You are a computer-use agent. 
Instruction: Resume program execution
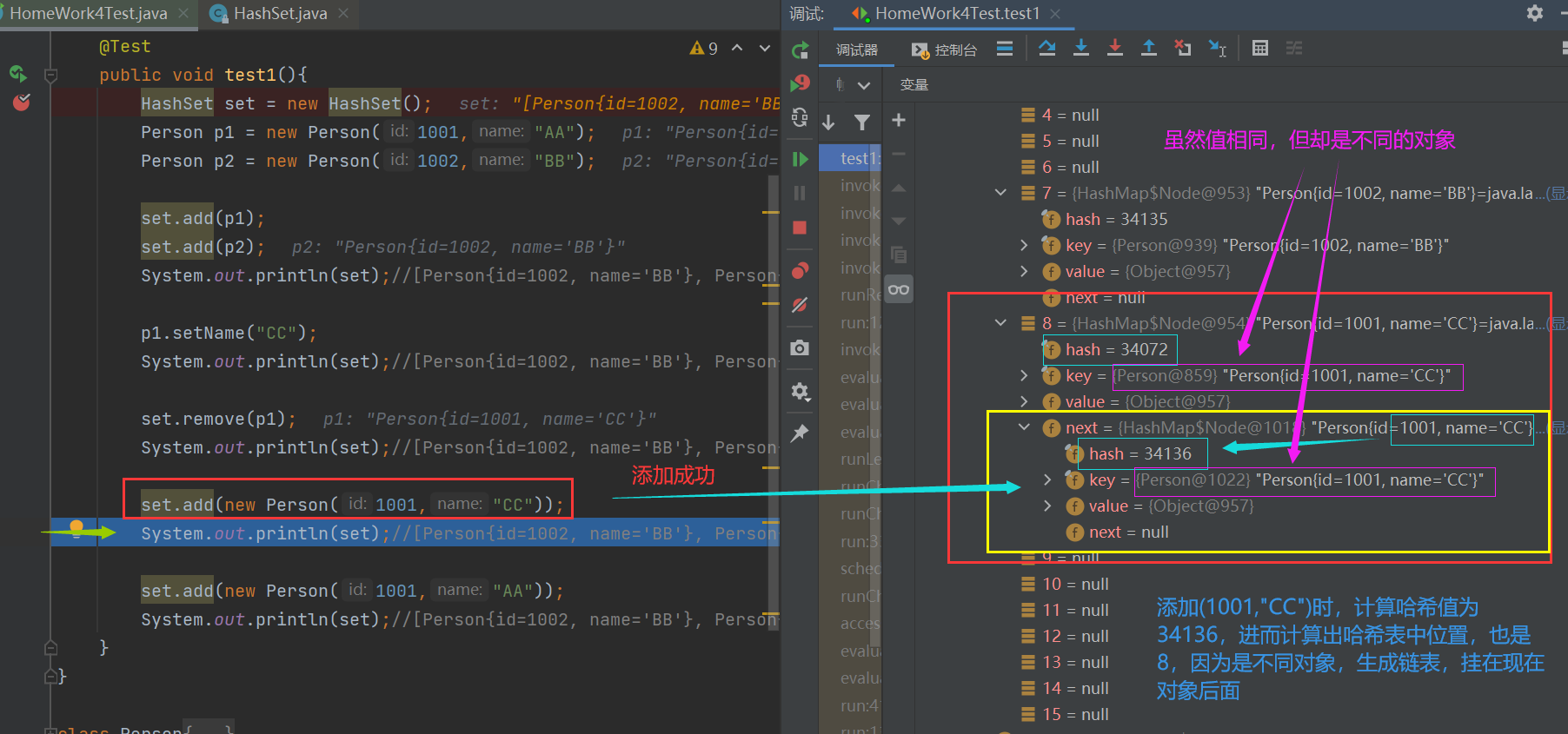[801, 159]
